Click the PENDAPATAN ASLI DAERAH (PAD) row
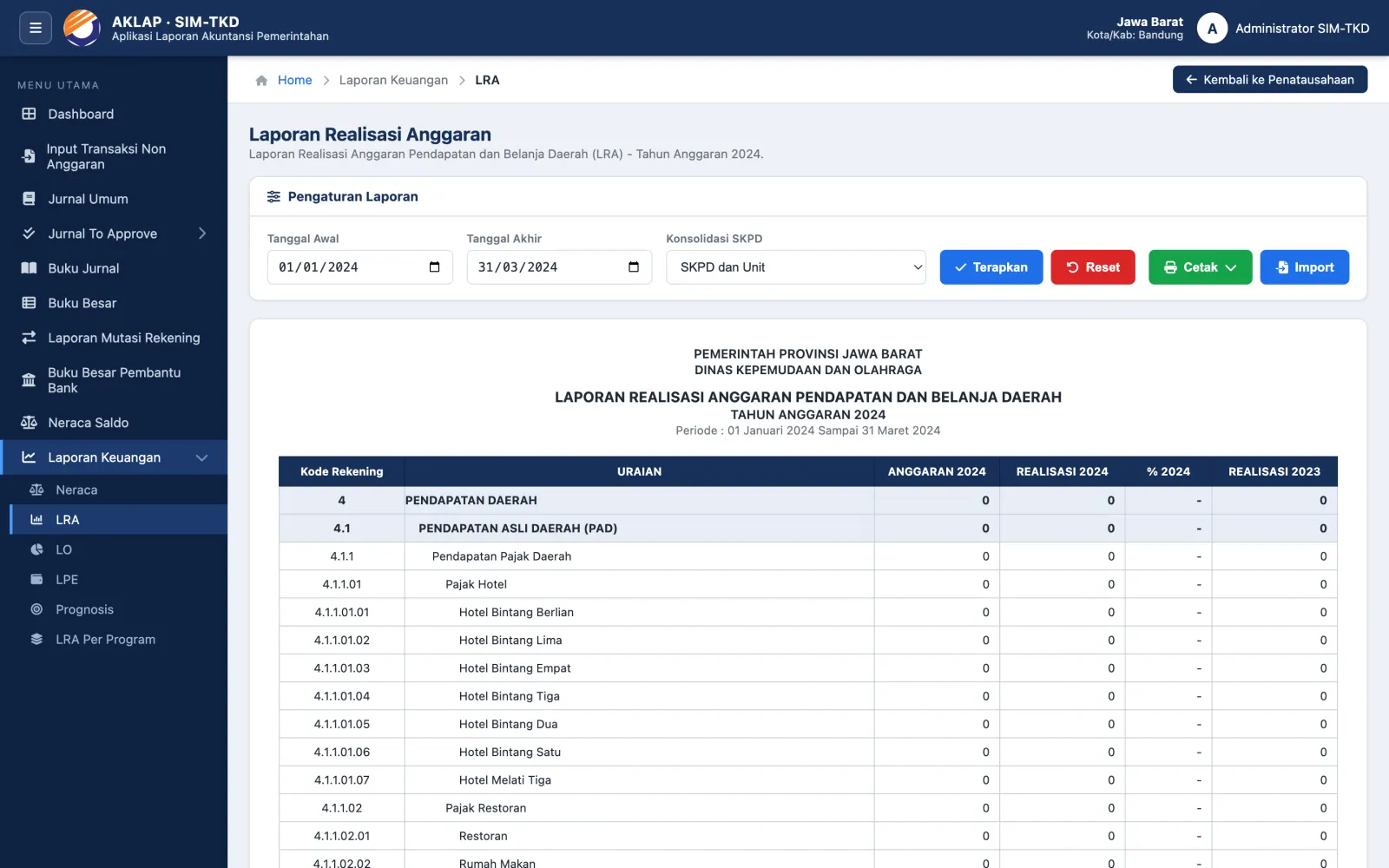Viewport: 1389px width, 868px height. (808, 528)
